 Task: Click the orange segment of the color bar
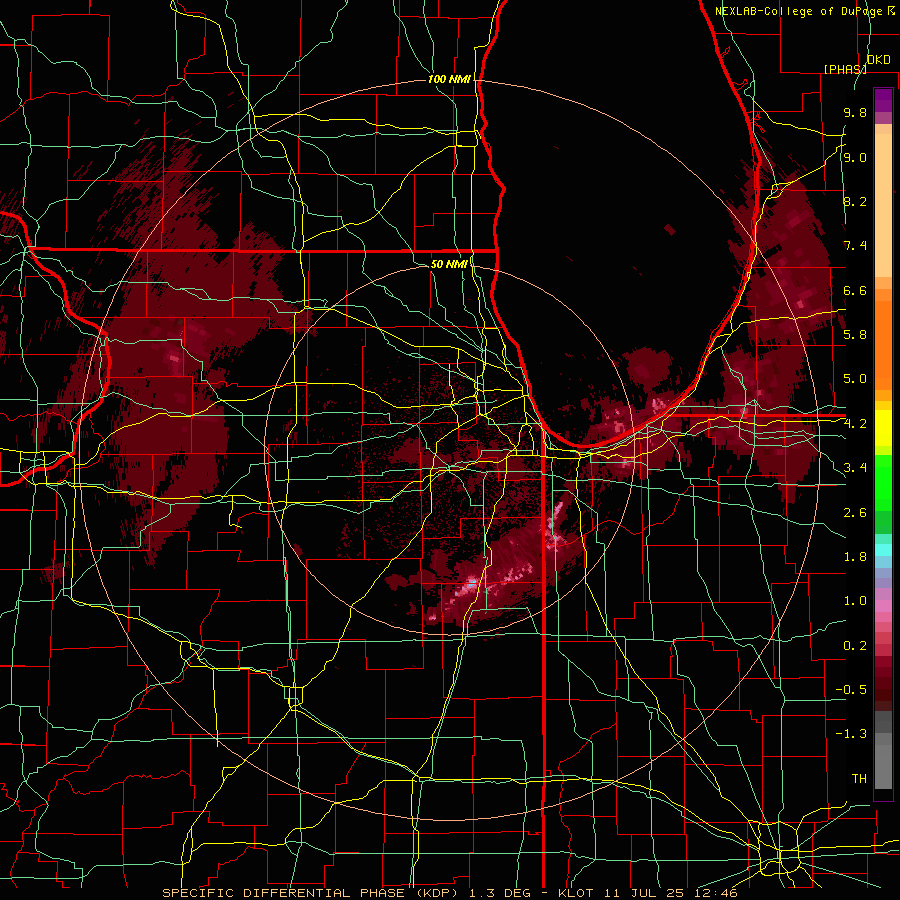883,344
